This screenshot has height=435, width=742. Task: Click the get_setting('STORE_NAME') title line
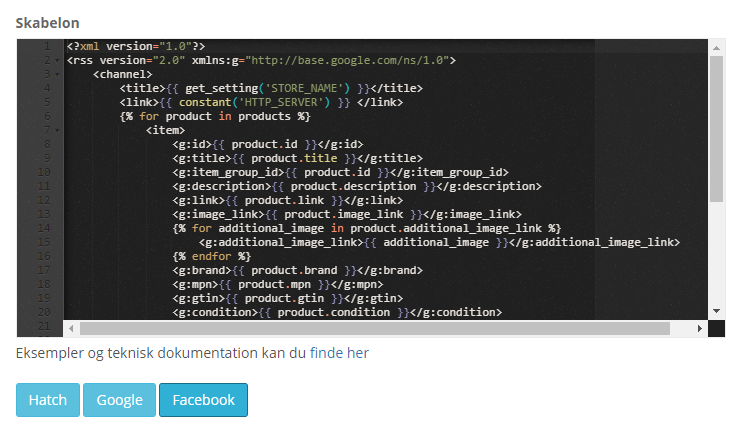tap(271, 89)
